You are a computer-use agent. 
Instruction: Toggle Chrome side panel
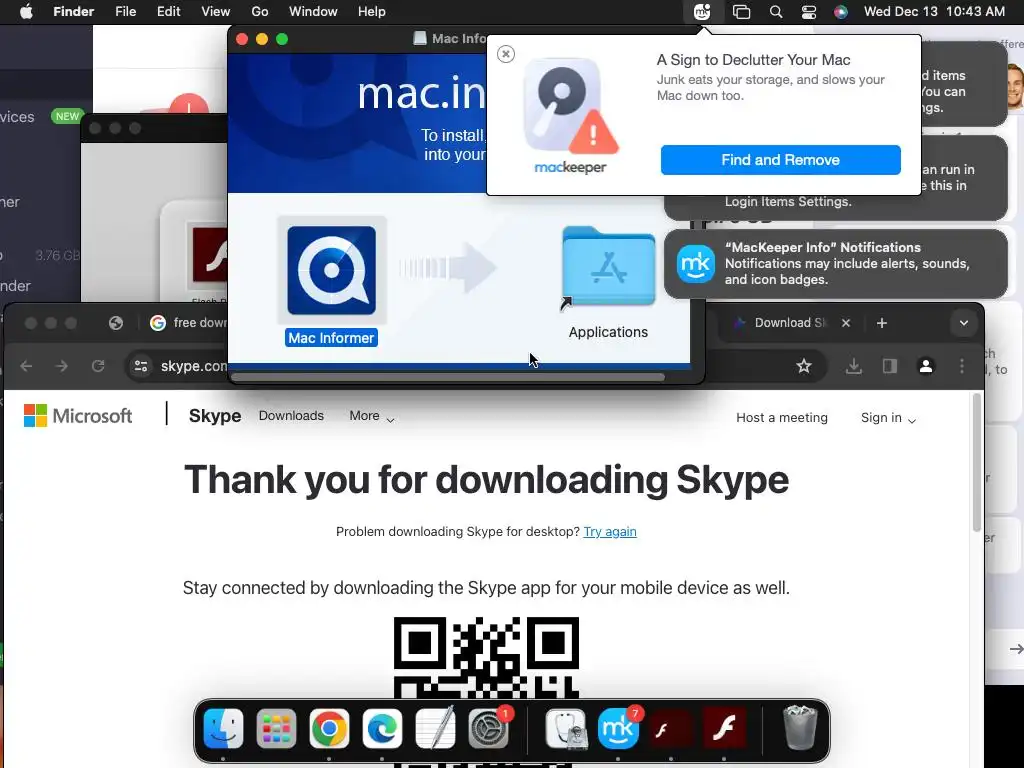[x=889, y=366]
